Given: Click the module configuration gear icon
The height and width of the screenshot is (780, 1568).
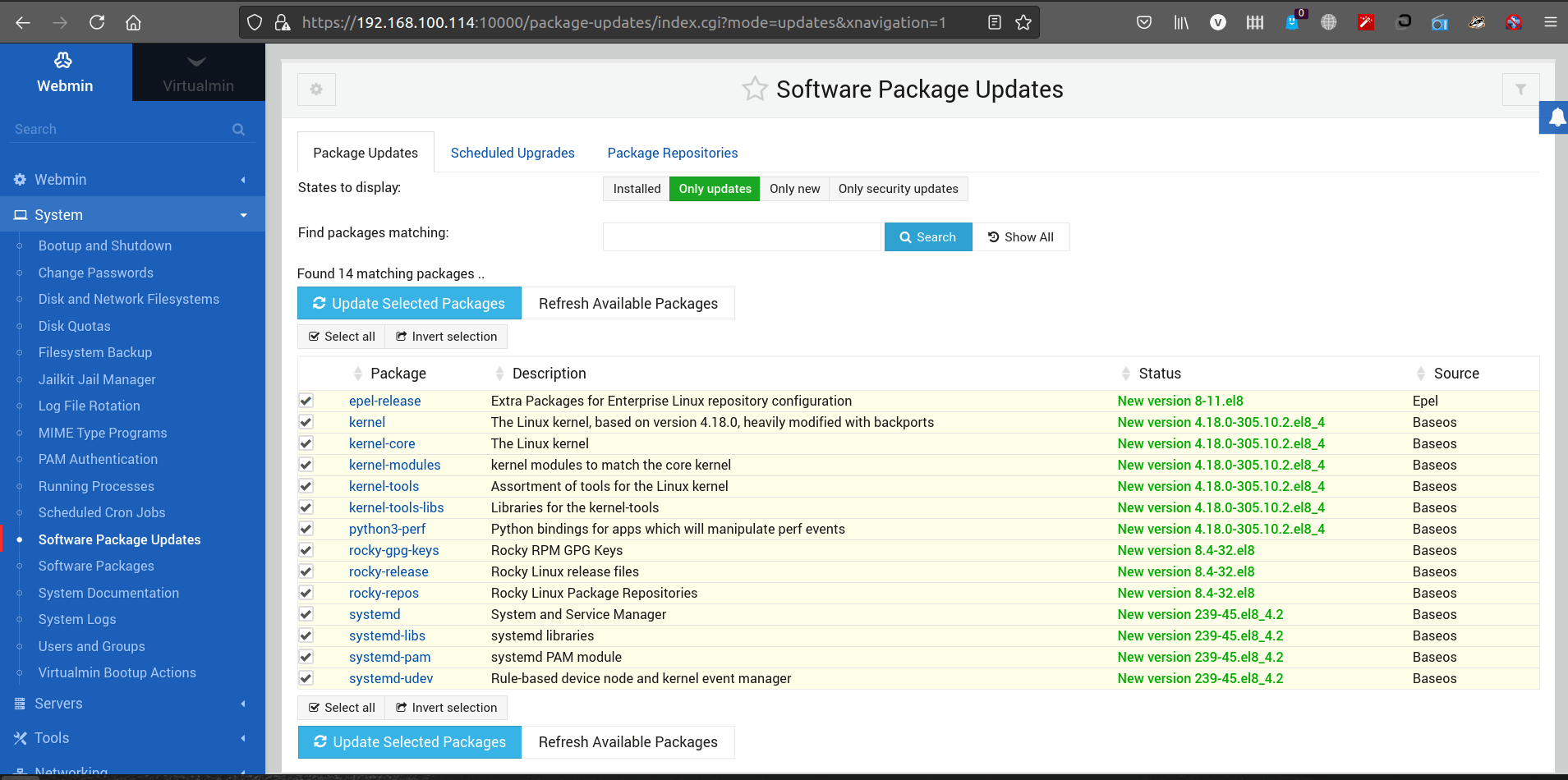Looking at the screenshot, I should tap(316, 89).
